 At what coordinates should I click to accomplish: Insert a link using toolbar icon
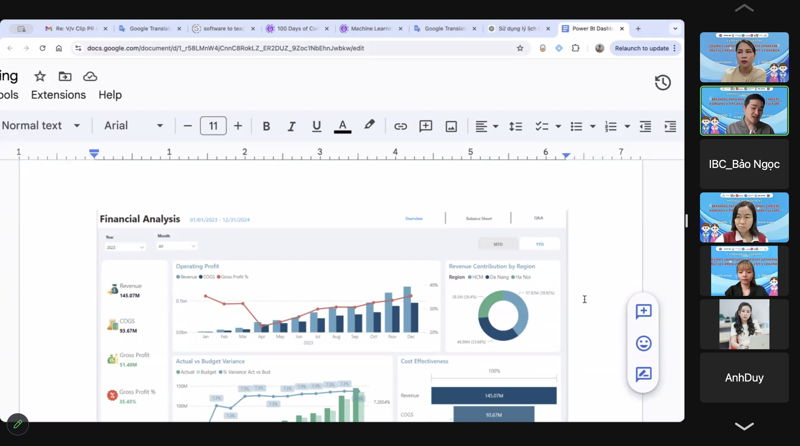[x=400, y=126]
